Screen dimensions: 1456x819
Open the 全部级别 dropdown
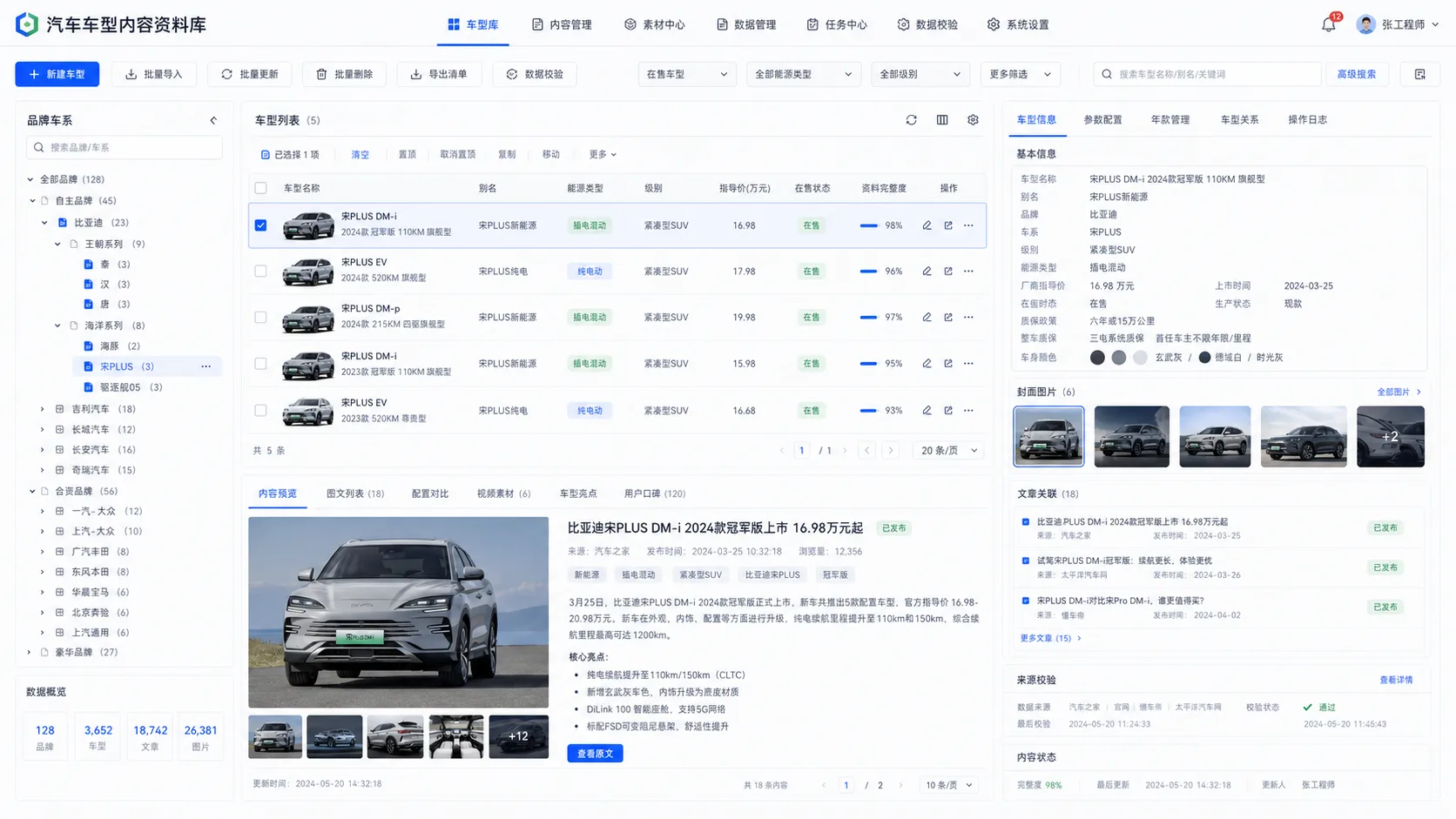click(920, 74)
